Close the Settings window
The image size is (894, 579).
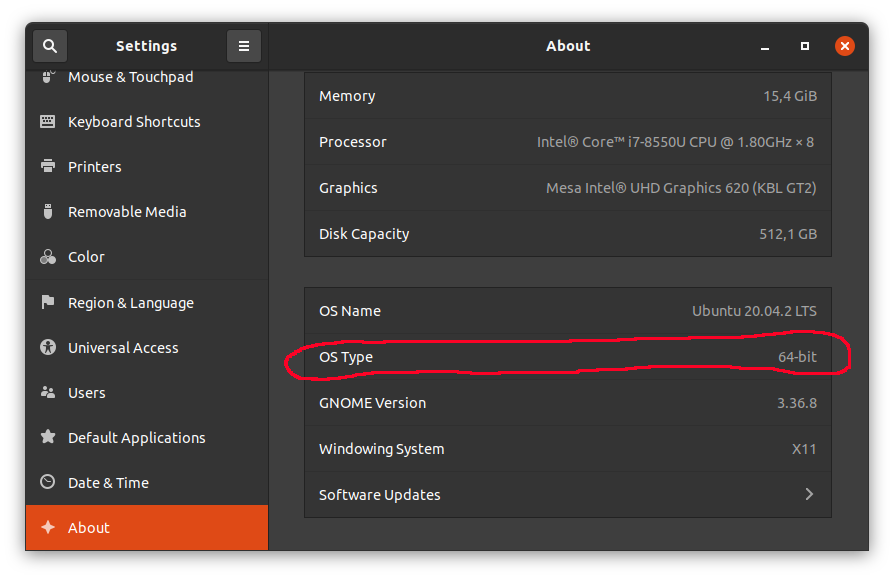pyautogui.click(x=844, y=46)
